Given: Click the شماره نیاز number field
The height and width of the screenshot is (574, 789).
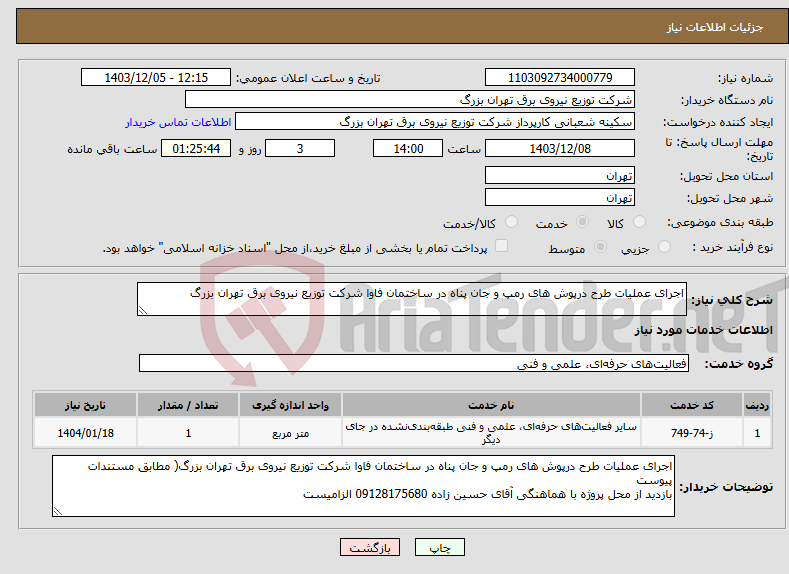Looking at the screenshot, I should point(560,77).
